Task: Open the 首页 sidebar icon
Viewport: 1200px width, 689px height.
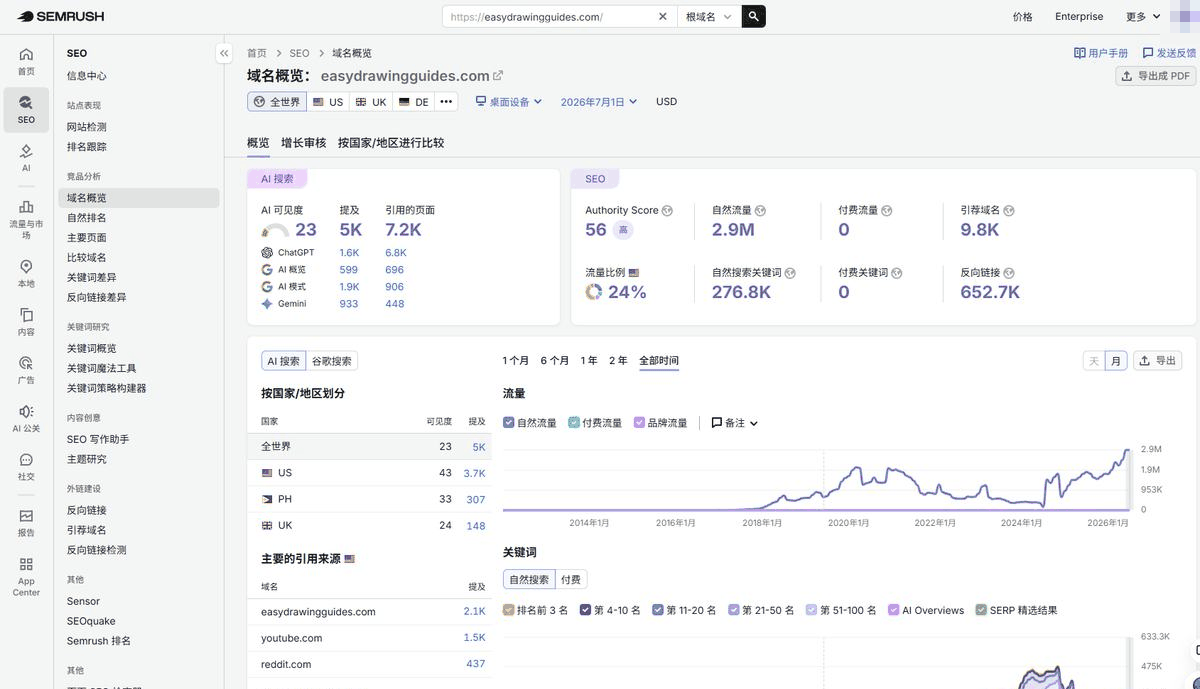Action: [x=26, y=61]
